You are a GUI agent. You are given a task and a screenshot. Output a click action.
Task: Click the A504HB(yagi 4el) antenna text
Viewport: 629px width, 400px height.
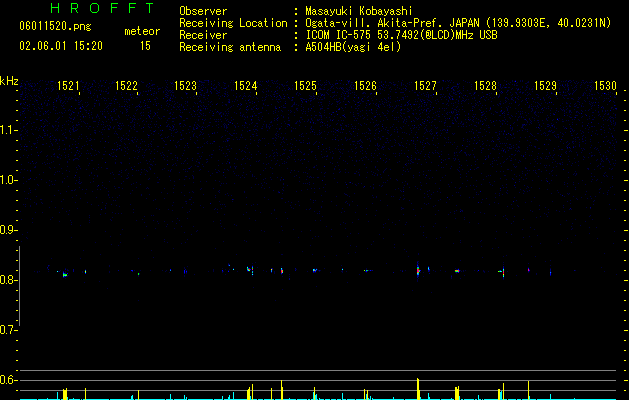click(353, 47)
